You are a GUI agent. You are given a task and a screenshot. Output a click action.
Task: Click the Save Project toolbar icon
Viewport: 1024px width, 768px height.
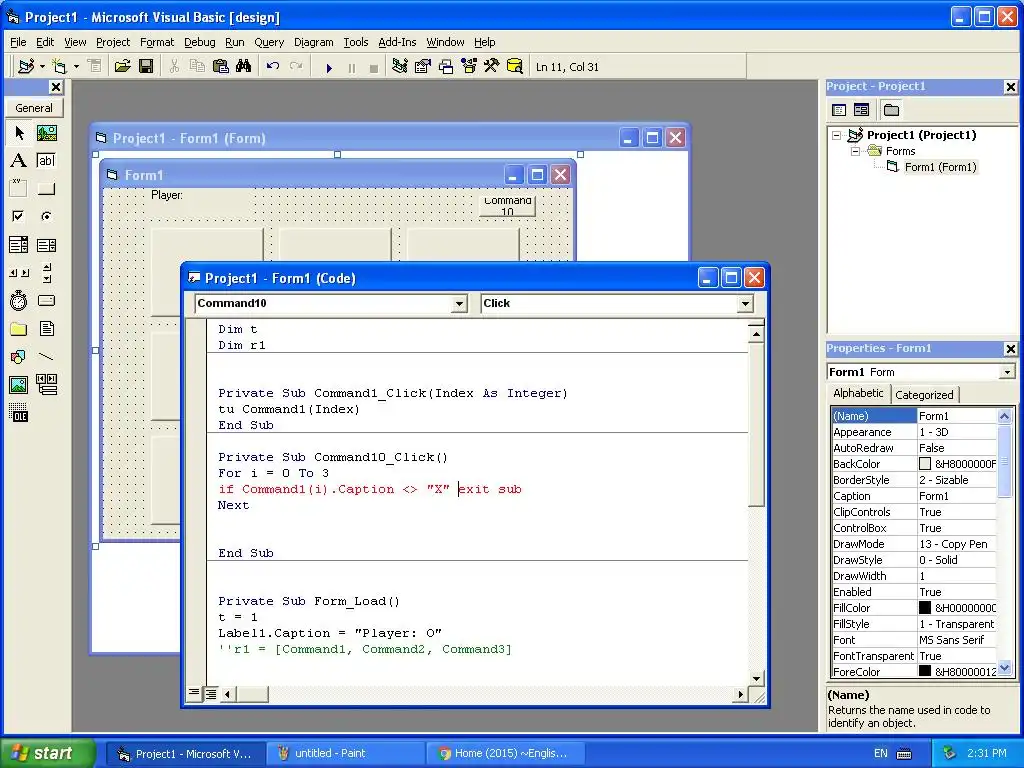coord(146,67)
